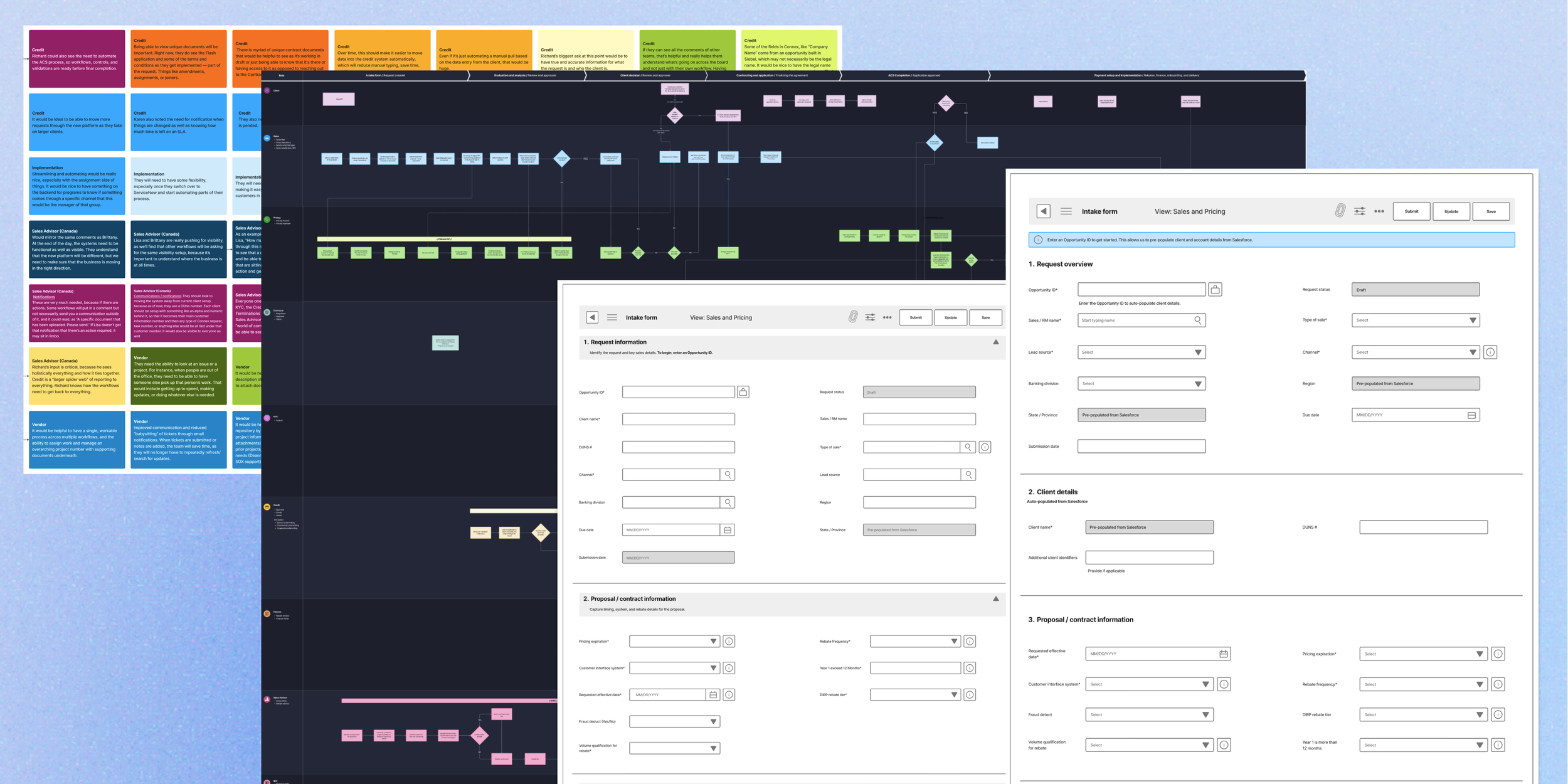Collapse the 1. Request information section
1568x784 pixels.
click(x=995, y=342)
